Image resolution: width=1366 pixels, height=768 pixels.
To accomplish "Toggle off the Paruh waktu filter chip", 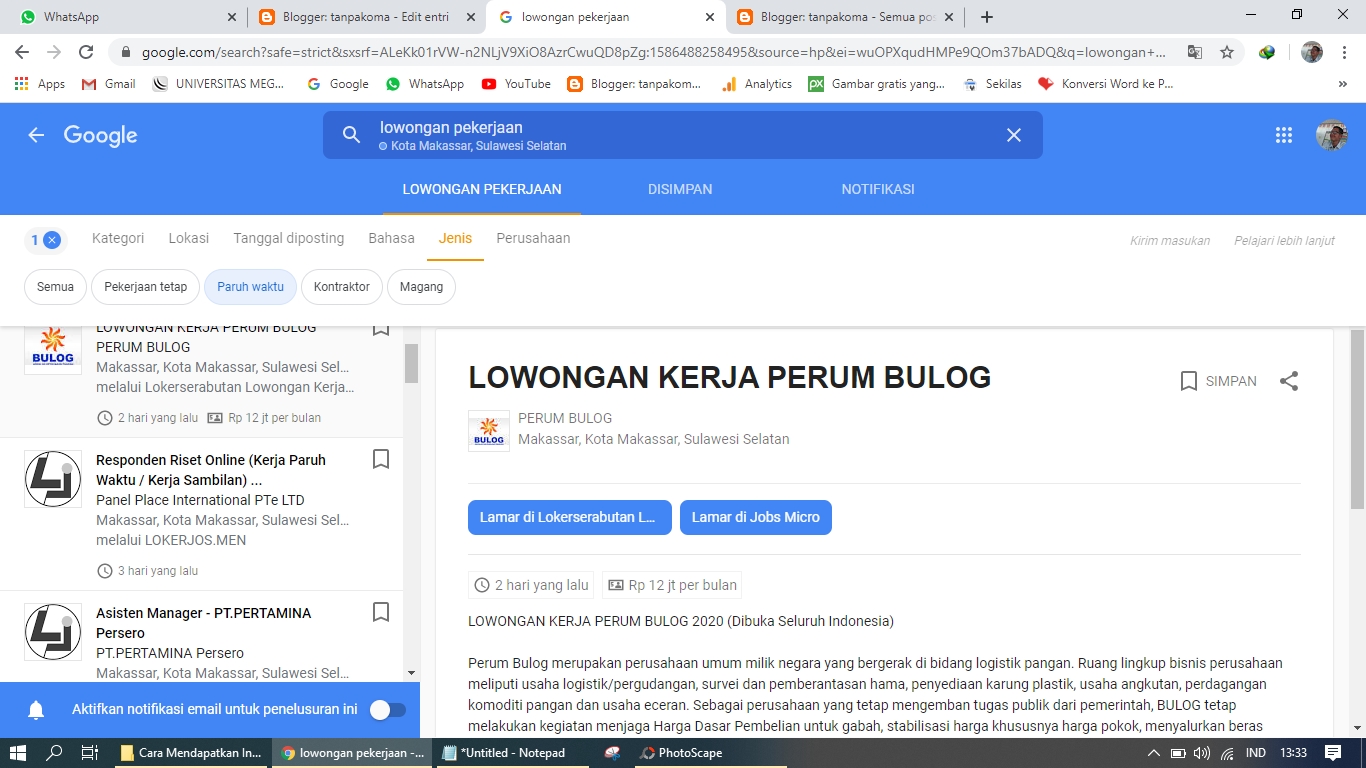I will 249,286.
